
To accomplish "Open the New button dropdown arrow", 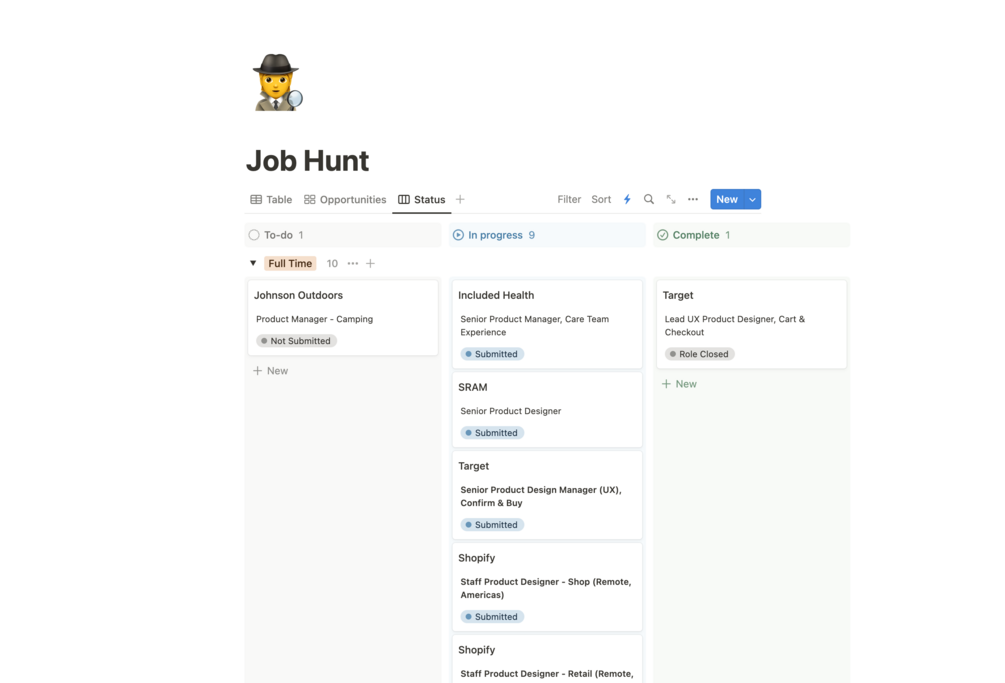I will click(752, 199).
